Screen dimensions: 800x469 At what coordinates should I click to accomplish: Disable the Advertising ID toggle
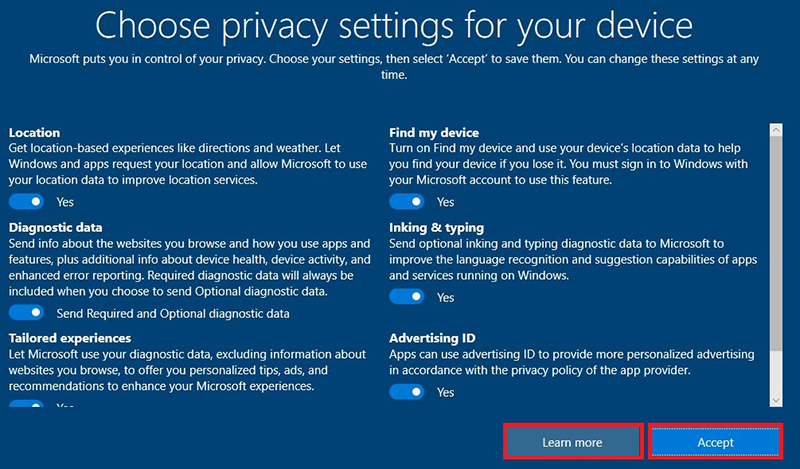point(407,392)
